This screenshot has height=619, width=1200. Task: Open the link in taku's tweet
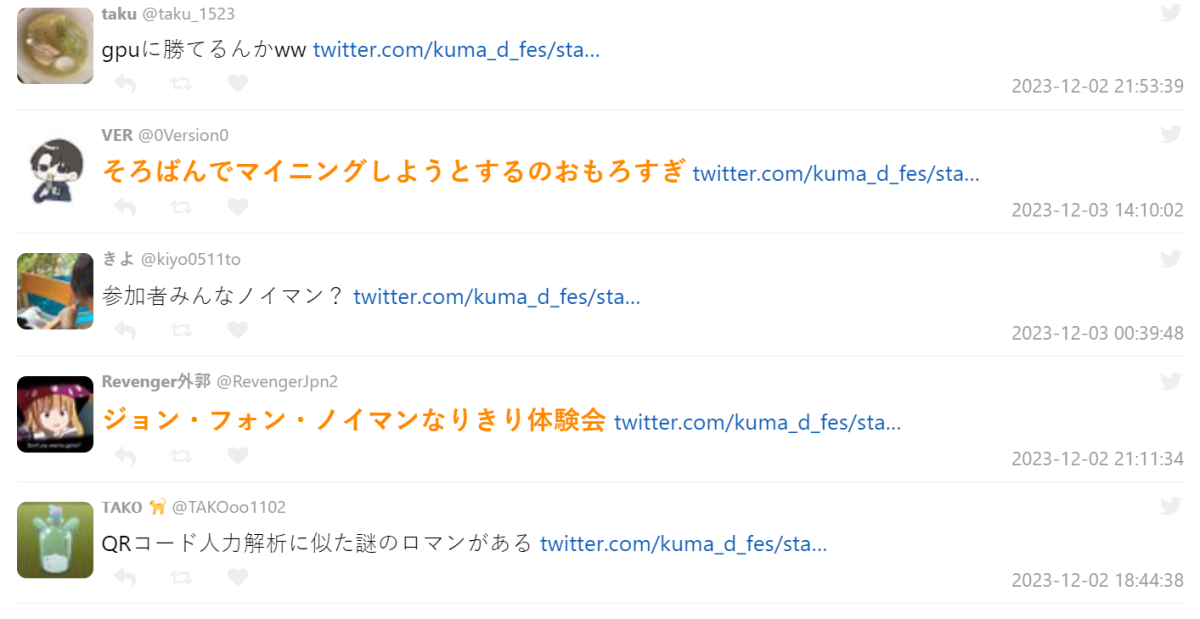coord(456,50)
